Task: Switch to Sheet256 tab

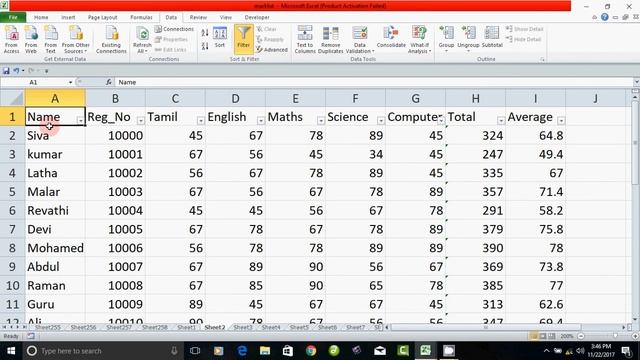Action: [83, 327]
